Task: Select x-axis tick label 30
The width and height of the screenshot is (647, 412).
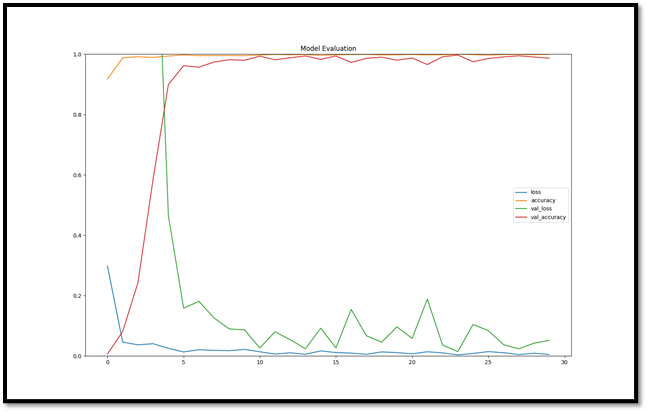Action: click(564, 363)
